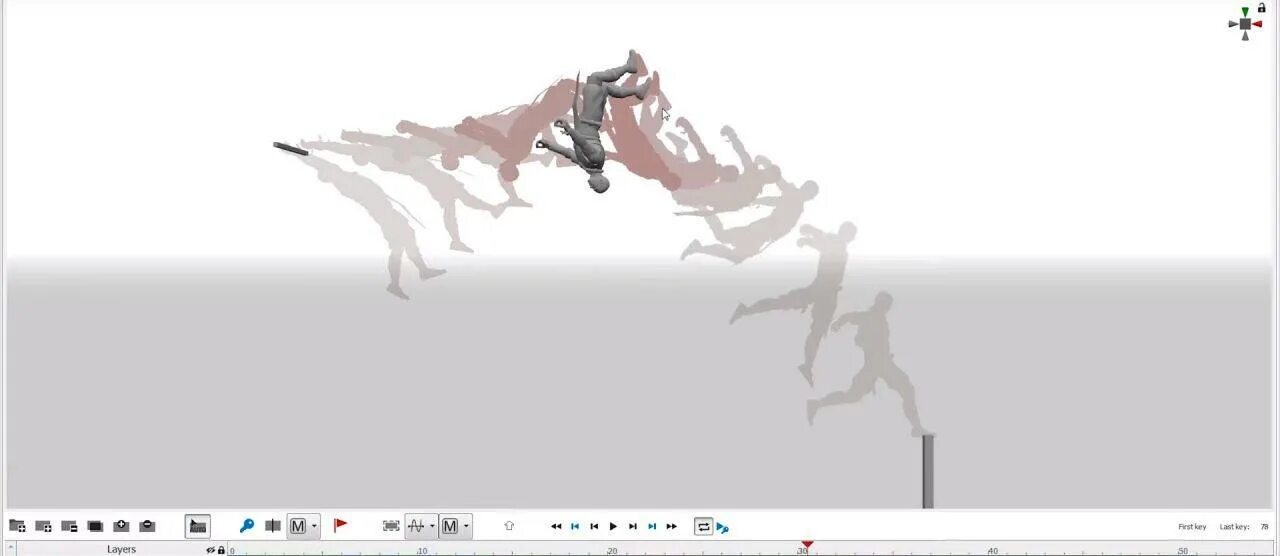Click the round plus folder icon

pyautogui.click(x=121, y=526)
